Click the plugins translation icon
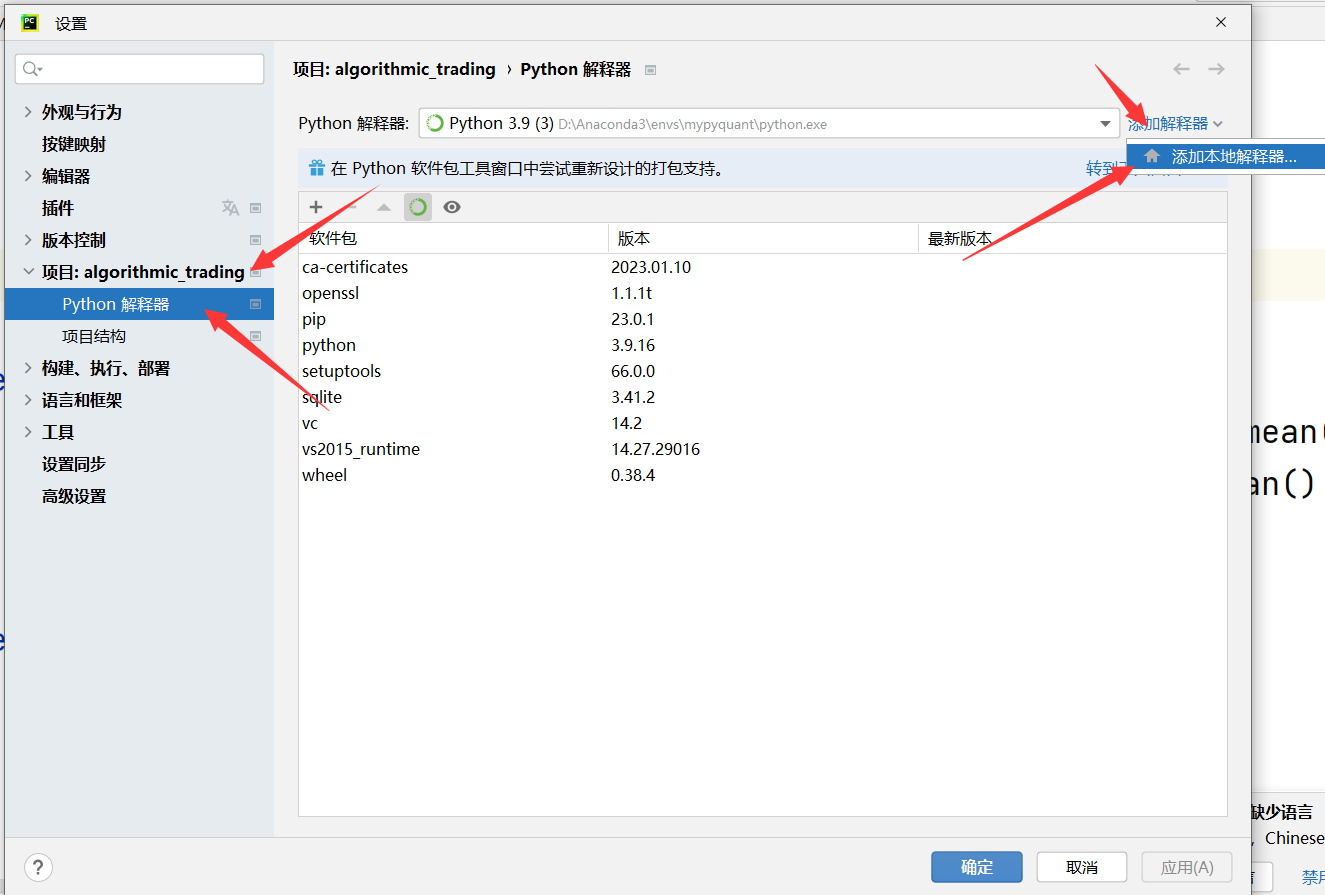Screen dimensions: 1325x895 (x=230, y=208)
